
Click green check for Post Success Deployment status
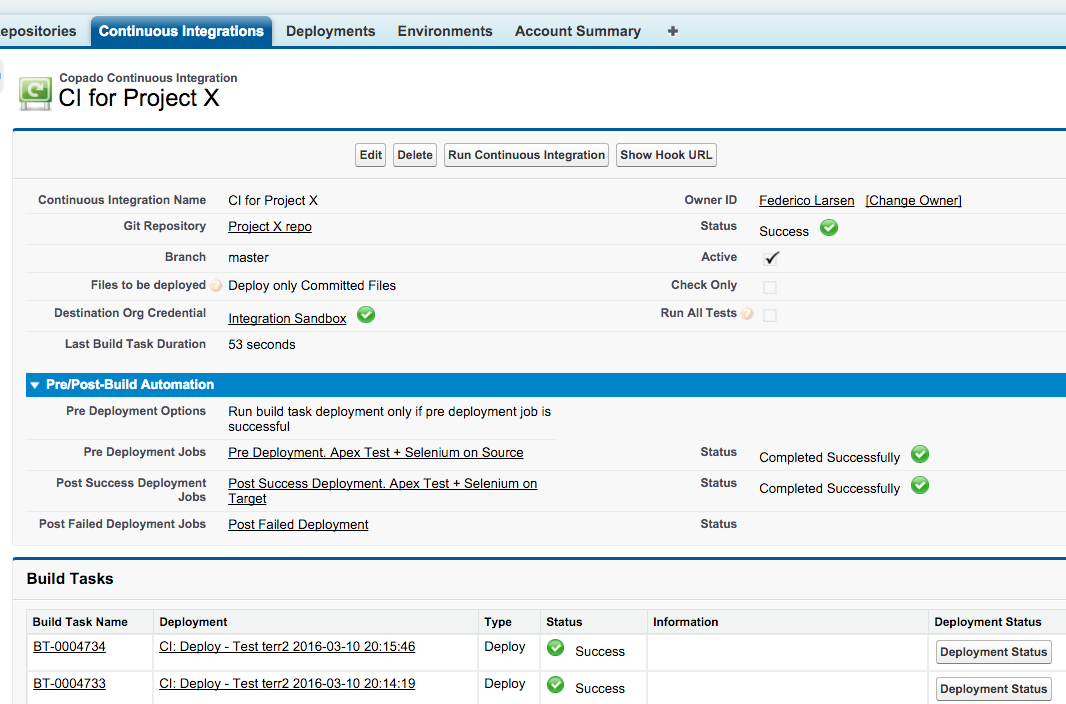[x=920, y=485]
